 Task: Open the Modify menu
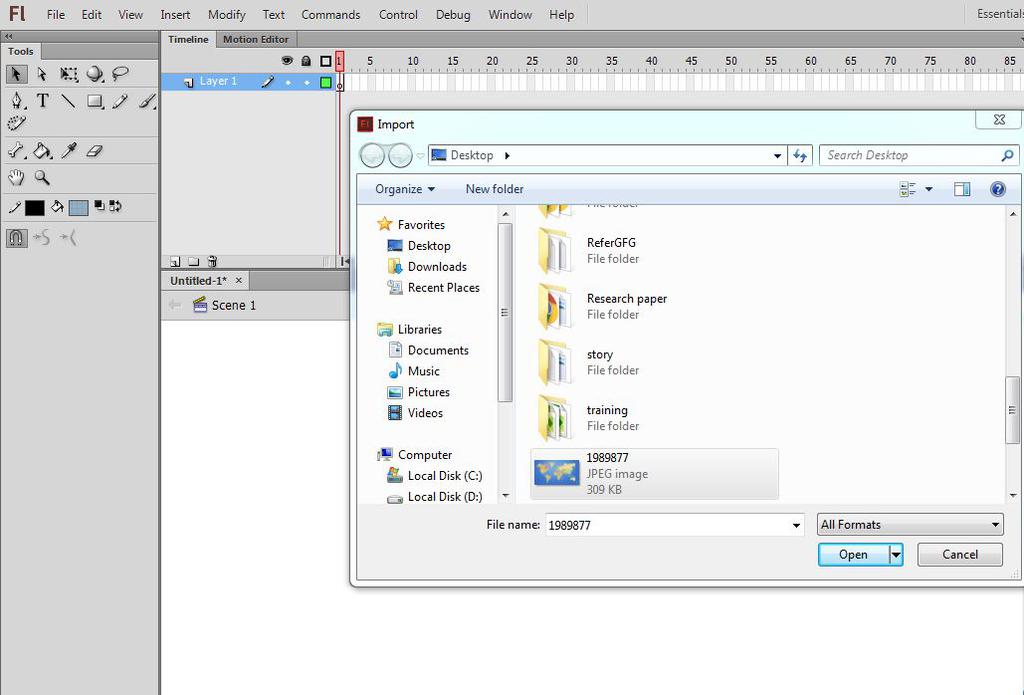coord(227,14)
